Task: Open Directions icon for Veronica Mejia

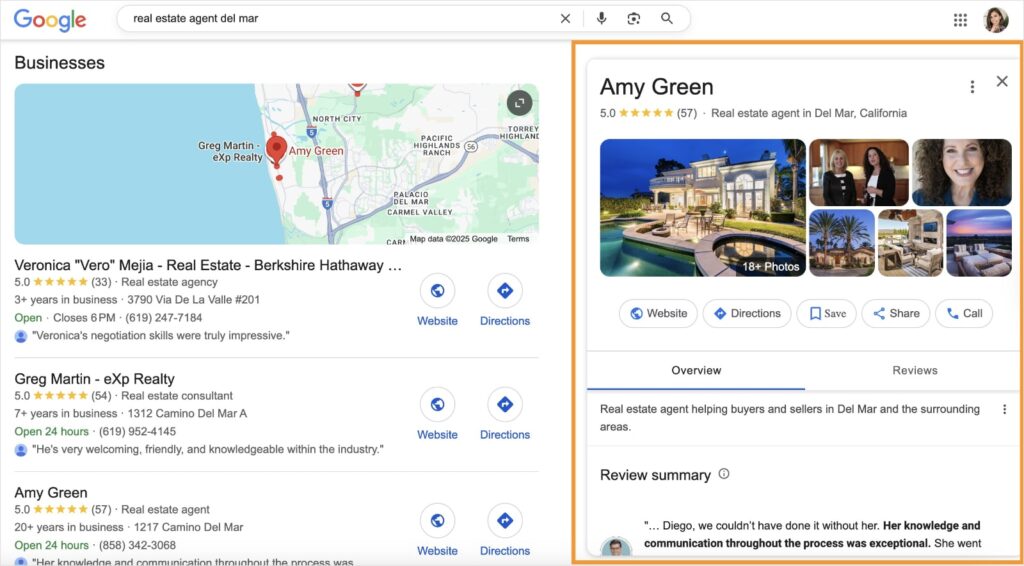Action: coord(505,291)
